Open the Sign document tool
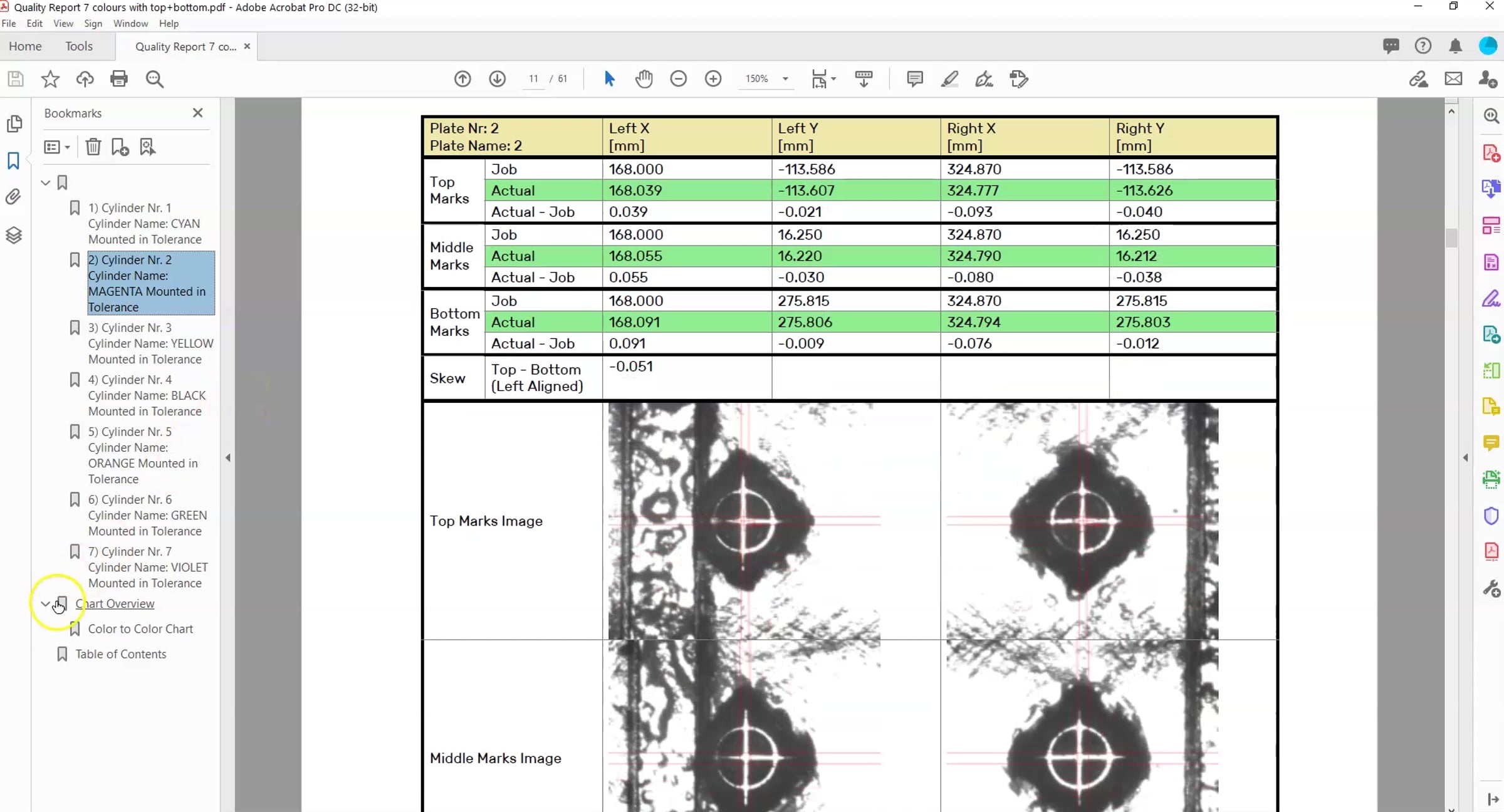The image size is (1504, 812). pyautogui.click(x=984, y=79)
